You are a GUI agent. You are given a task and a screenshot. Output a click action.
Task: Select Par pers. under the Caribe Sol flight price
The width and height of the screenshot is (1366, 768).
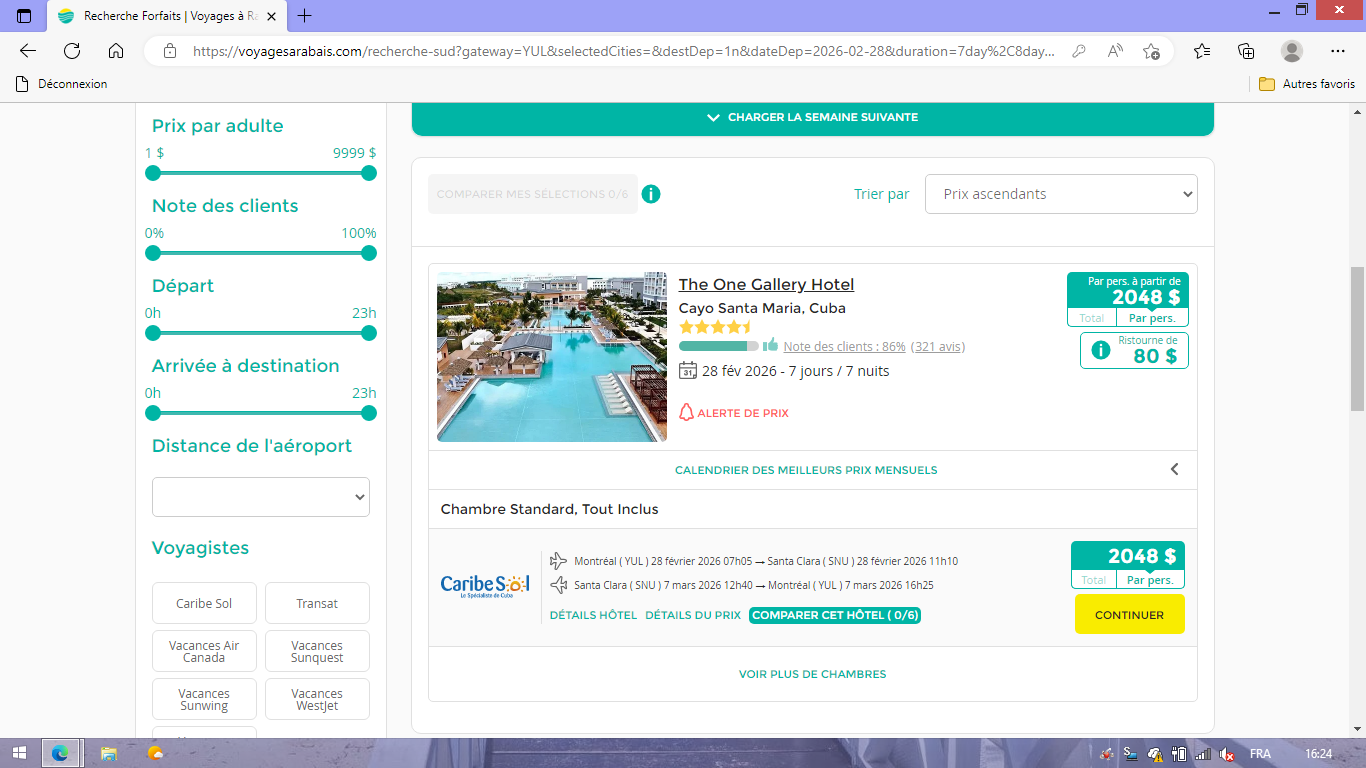(x=1150, y=580)
